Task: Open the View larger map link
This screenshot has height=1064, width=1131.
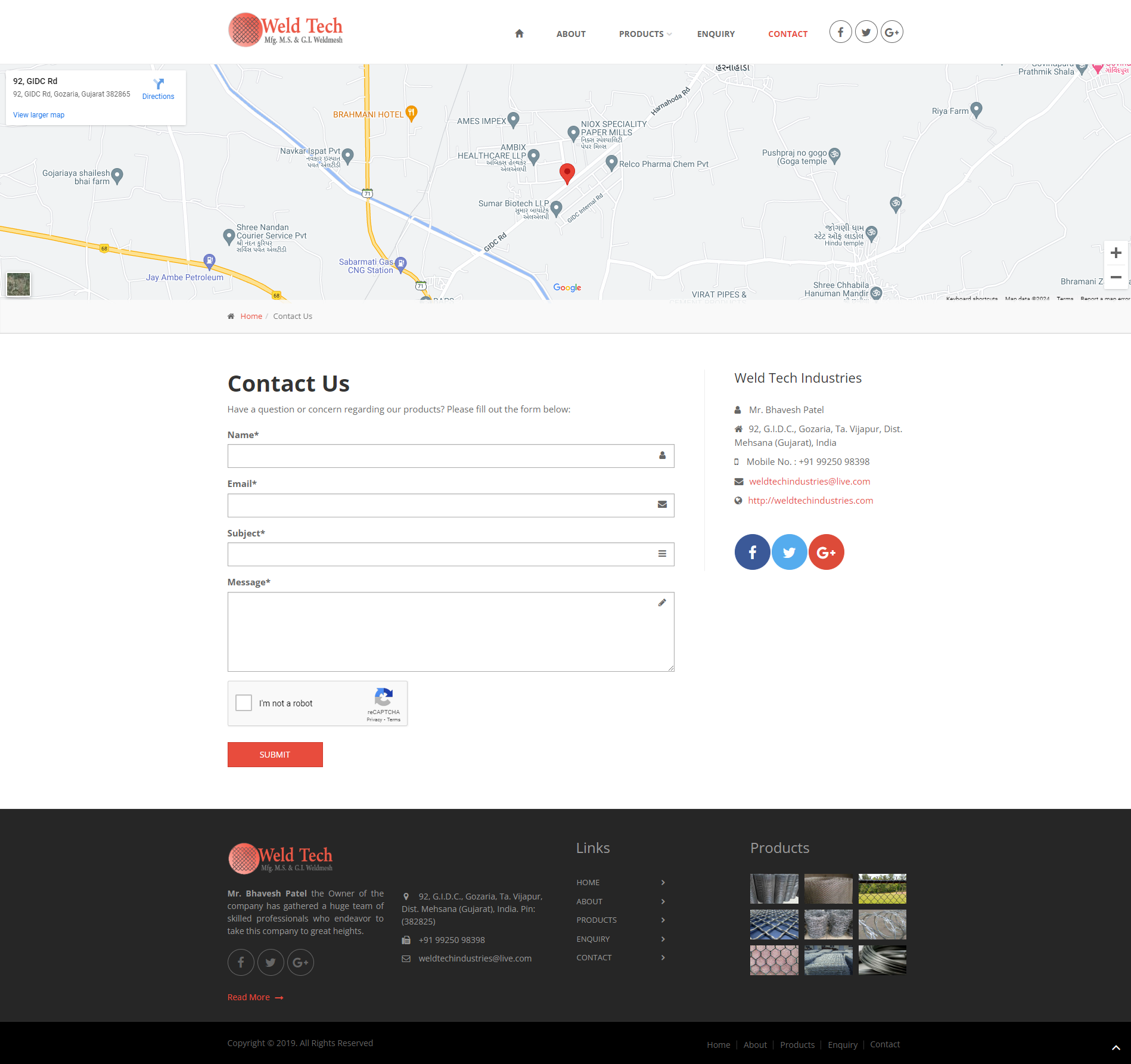Action: [38, 114]
